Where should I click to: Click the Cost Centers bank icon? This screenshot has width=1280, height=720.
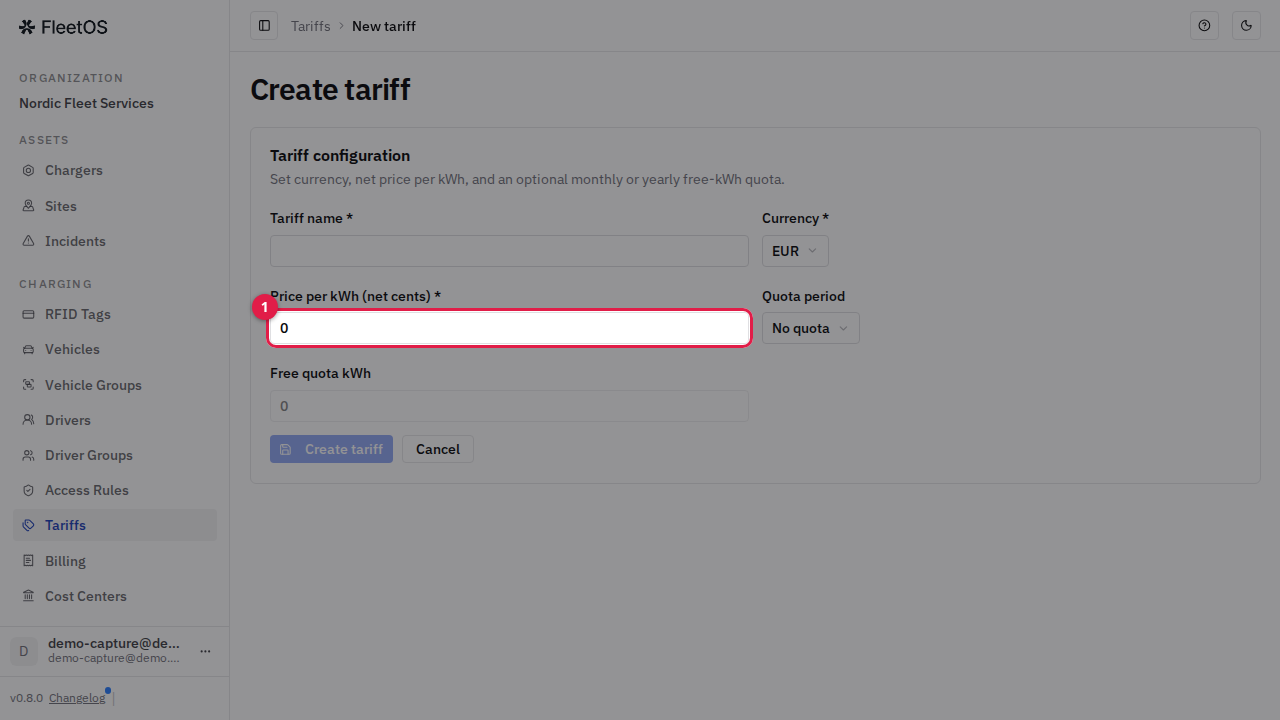(28, 596)
